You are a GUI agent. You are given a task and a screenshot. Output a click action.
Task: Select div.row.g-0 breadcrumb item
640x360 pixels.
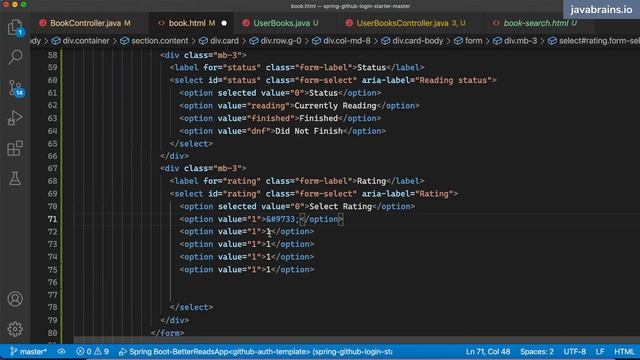click(276, 41)
